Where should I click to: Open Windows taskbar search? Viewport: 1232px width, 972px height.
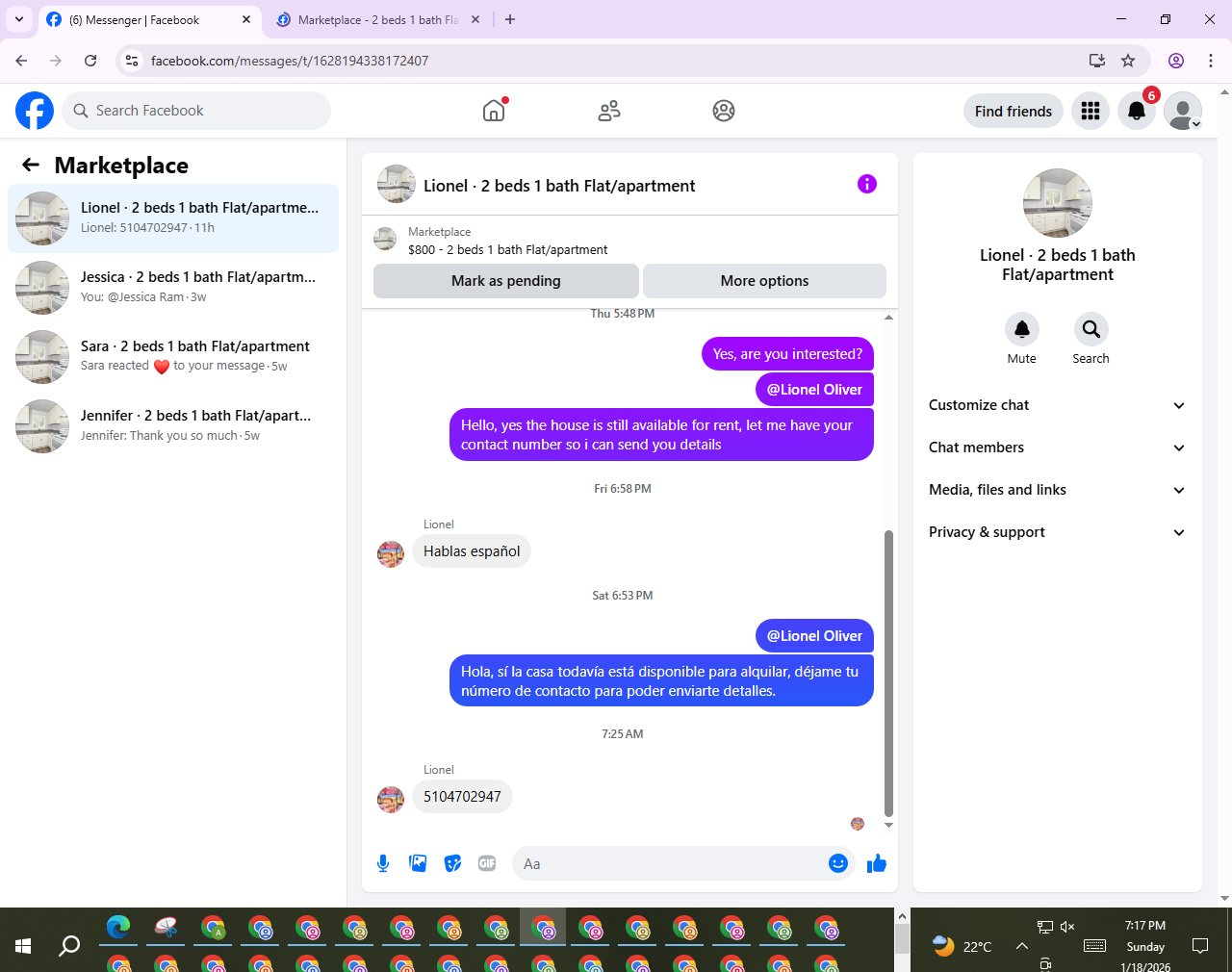coord(69,946)
